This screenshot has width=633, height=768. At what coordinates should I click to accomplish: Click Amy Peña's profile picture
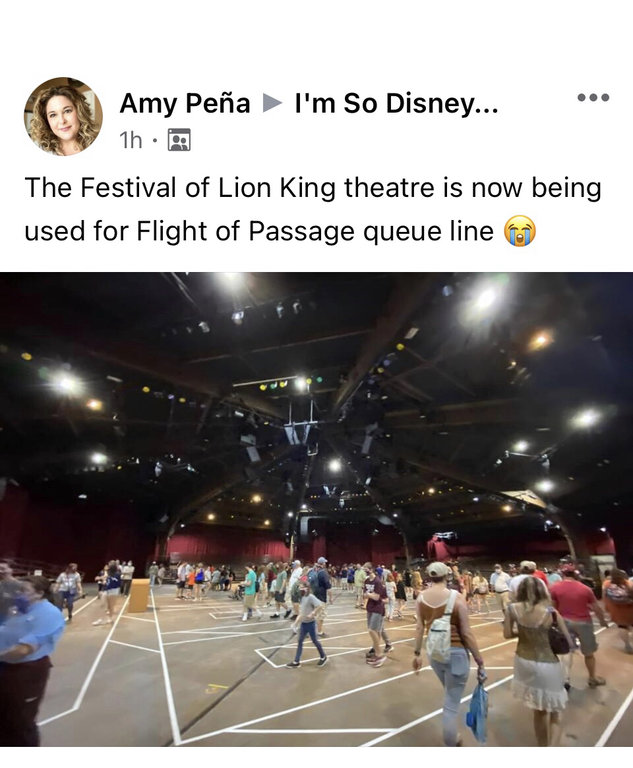click(x=63, y=116)
